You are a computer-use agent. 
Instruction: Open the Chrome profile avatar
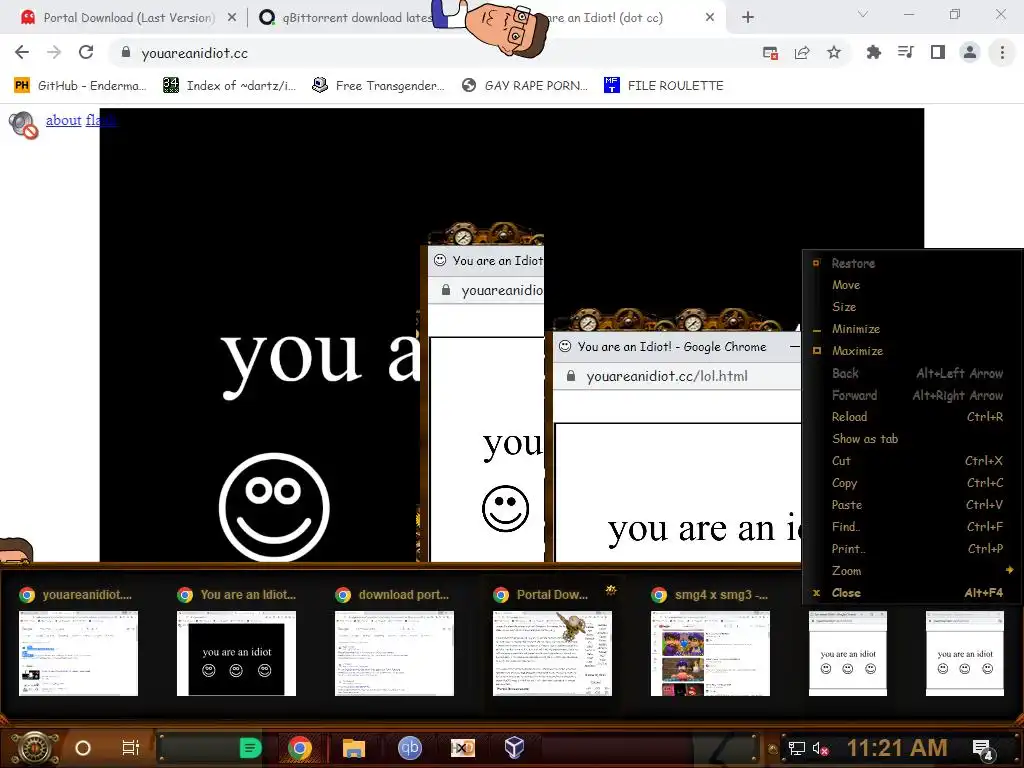(x=970, y=52)
